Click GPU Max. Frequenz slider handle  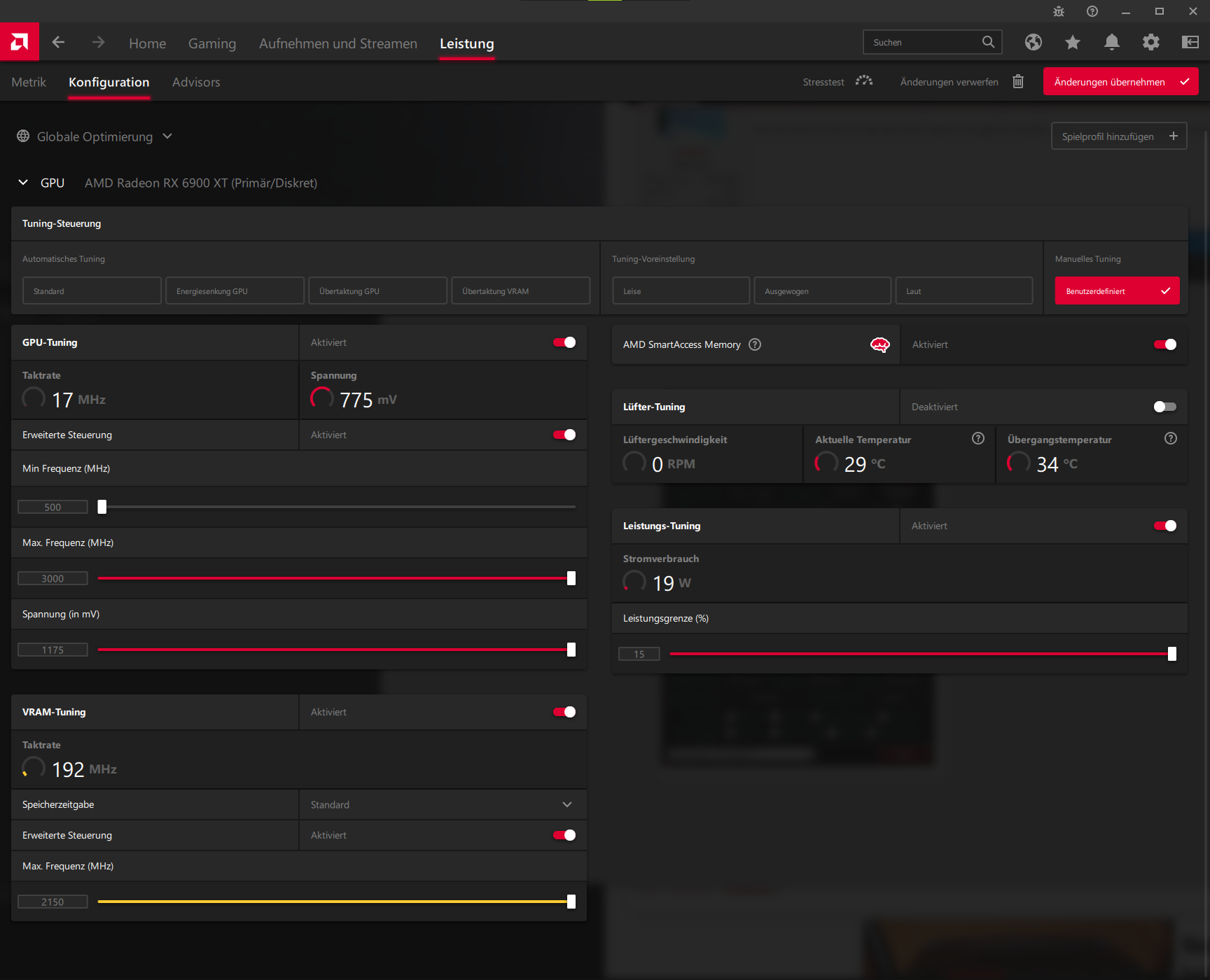coord(571,578)
